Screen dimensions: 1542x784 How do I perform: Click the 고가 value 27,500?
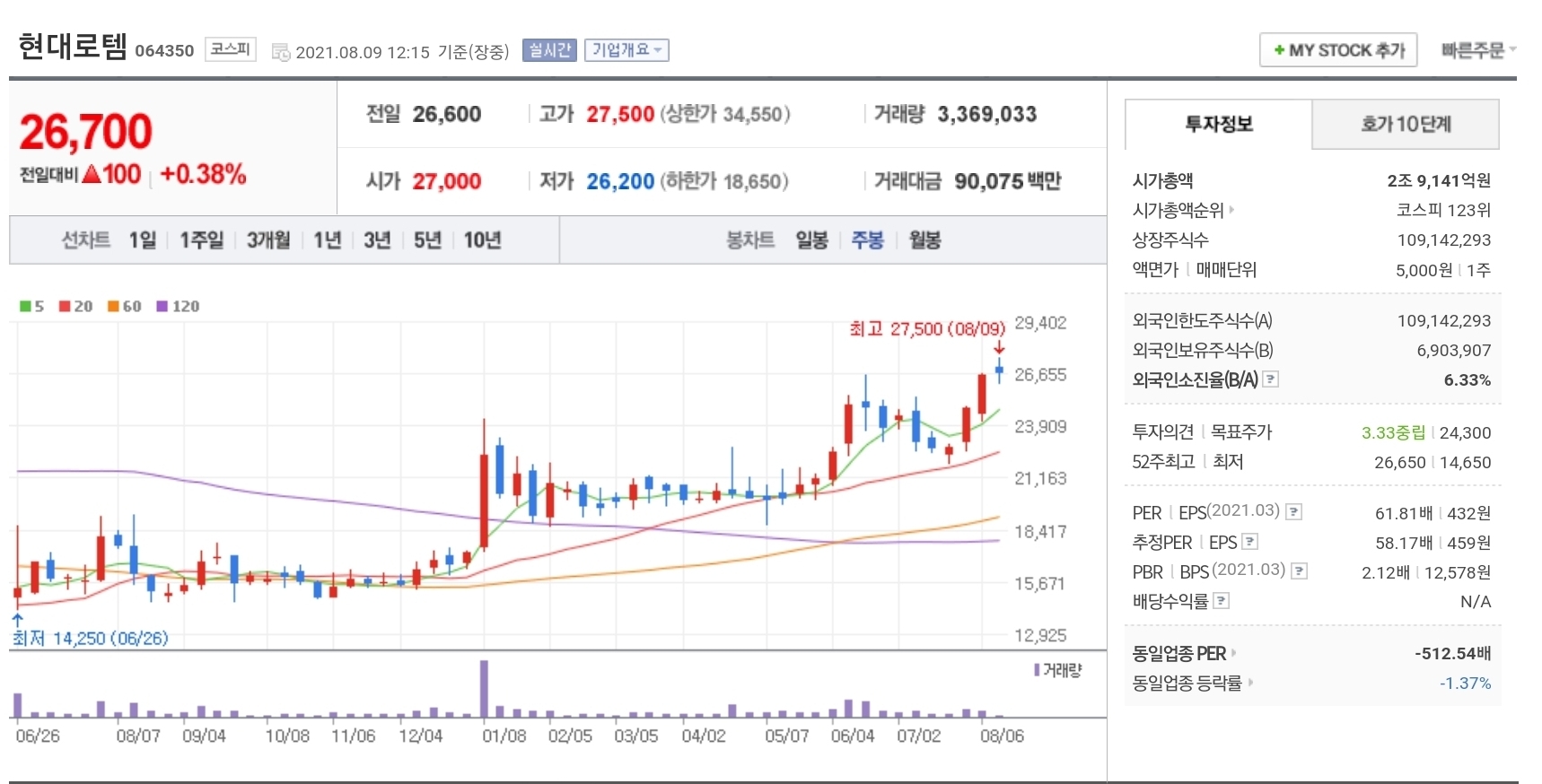pos(620,114)
